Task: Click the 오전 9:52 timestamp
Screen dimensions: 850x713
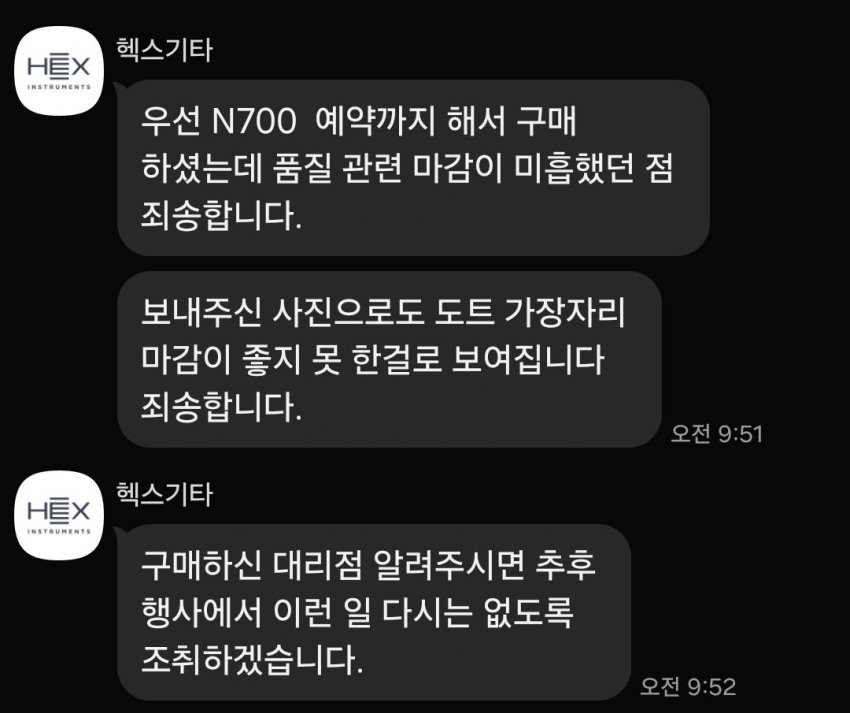Action: click(x=687, y=686)
